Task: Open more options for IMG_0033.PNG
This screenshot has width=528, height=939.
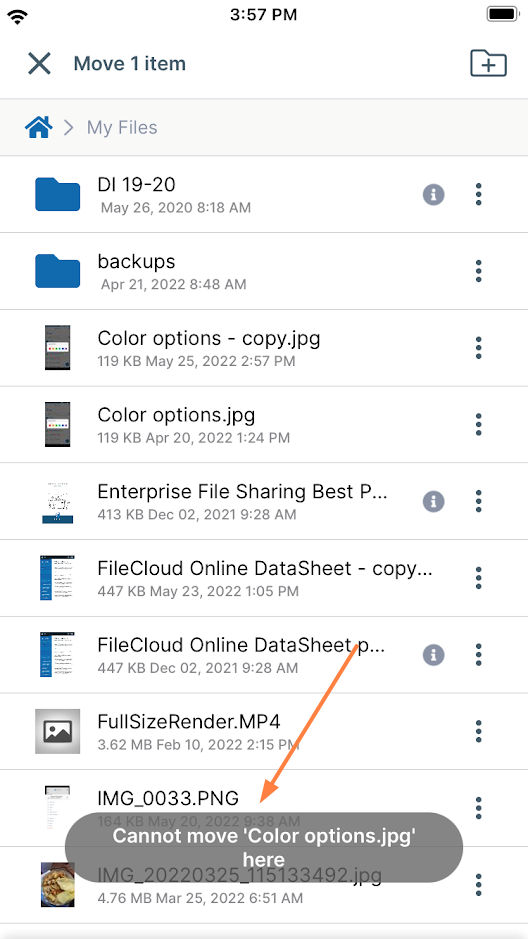Action: pyautogui.click(x=478, y=808)
